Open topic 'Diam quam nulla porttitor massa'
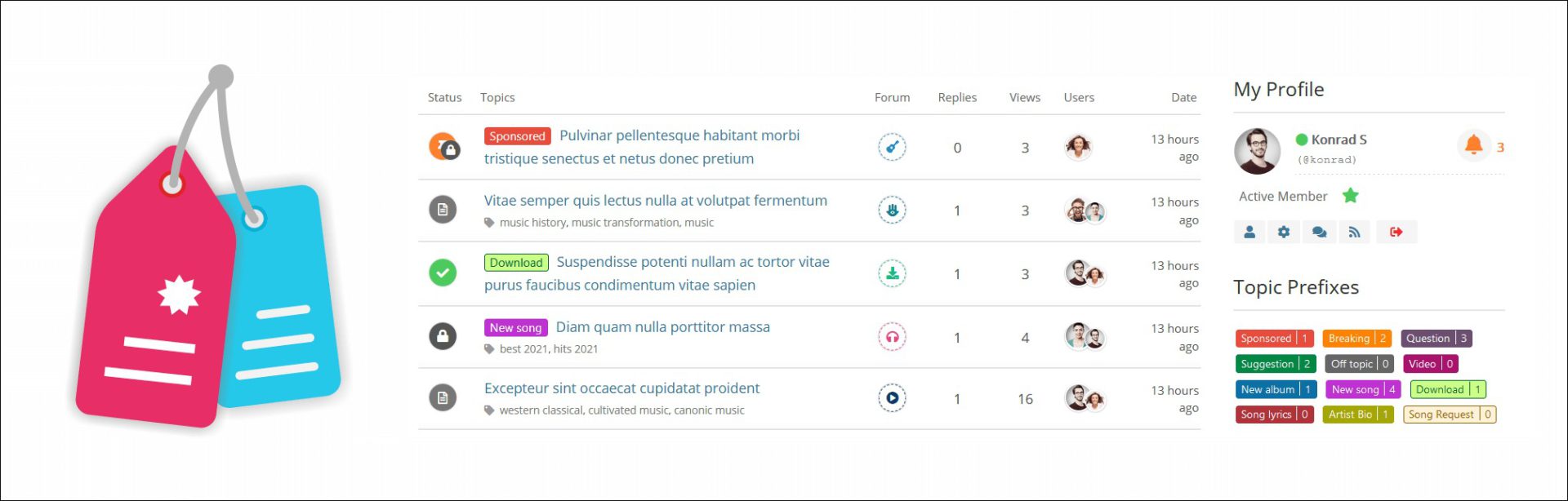The height and width of the screenshot is (501, 1568). coord(662,327)
